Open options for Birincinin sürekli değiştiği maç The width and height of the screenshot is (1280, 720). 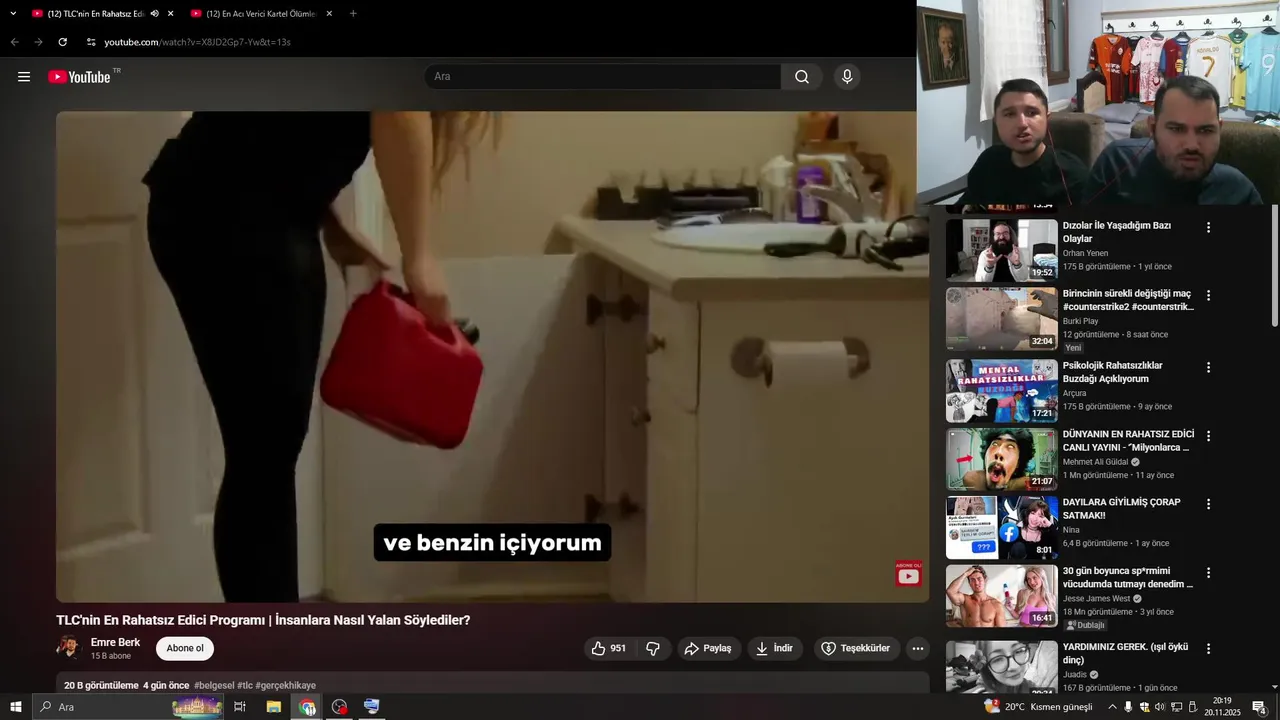tap(1208, 295)
